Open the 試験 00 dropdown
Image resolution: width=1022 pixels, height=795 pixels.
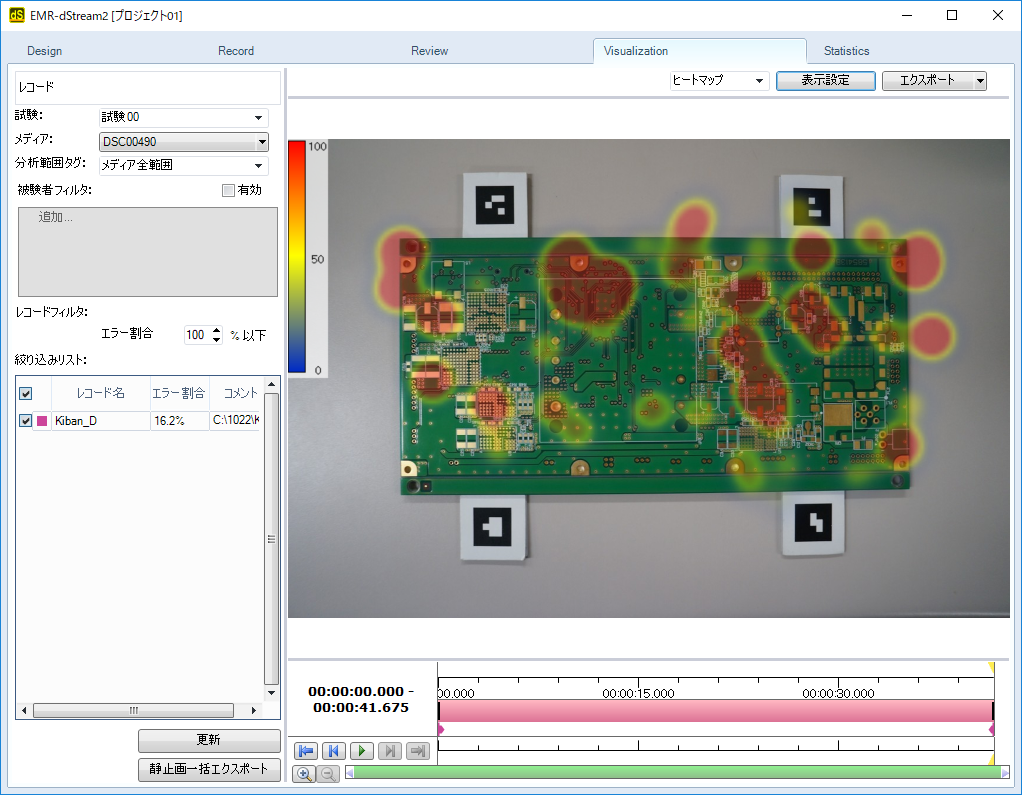(183, 117)
